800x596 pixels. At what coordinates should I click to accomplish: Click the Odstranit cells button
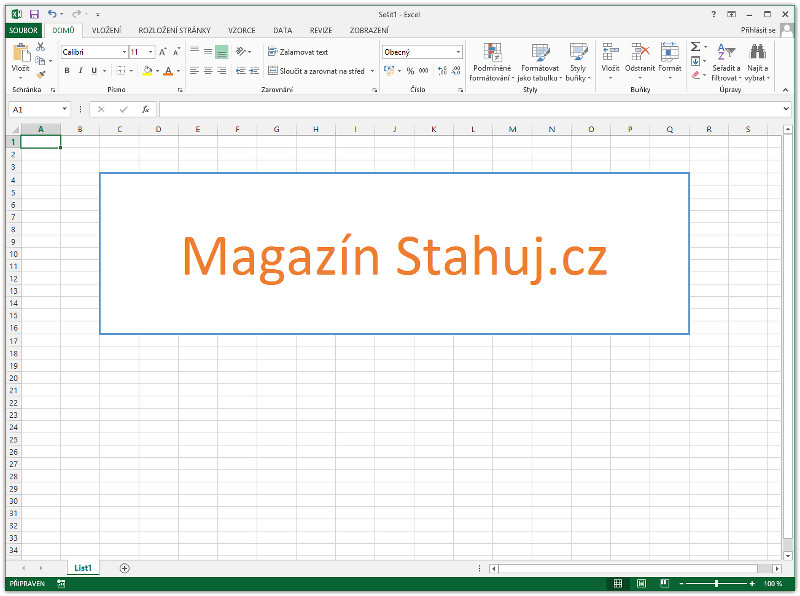[640, 62]
